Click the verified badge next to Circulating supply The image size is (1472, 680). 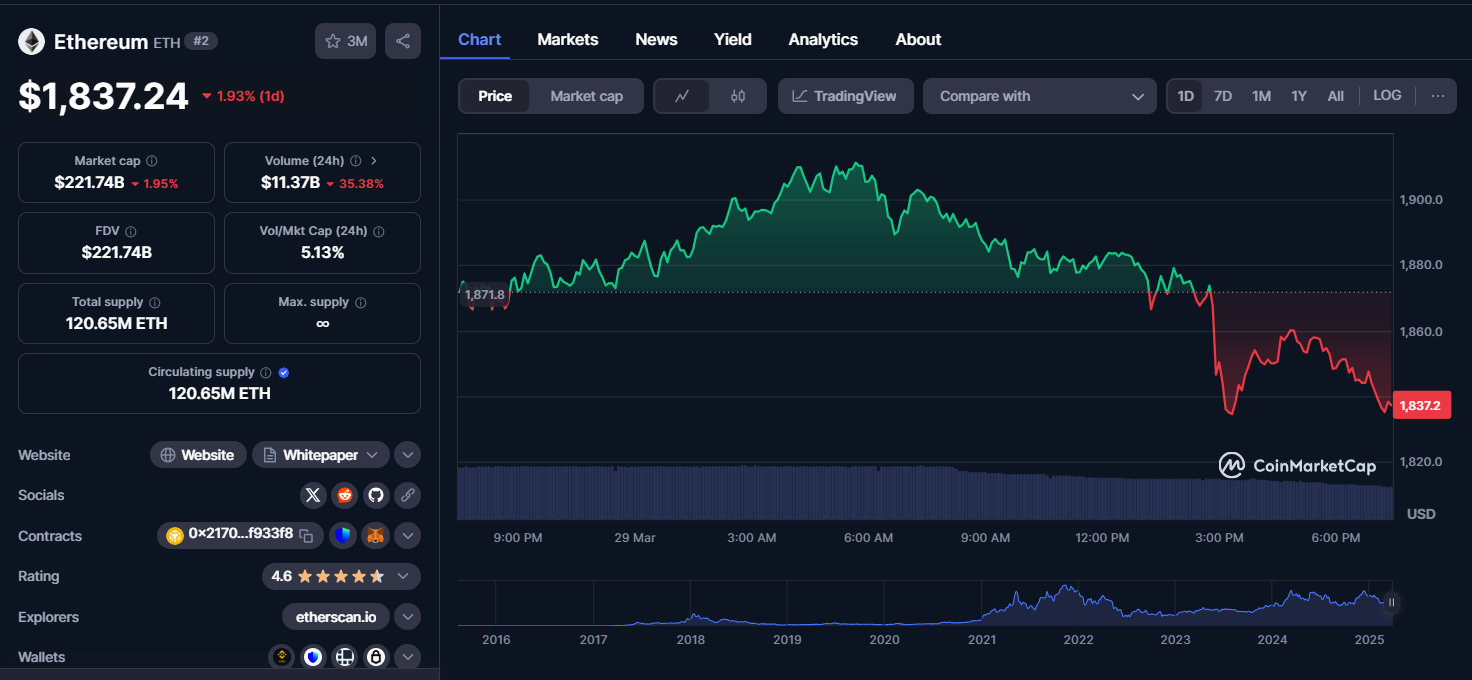(x=284, y=372)
